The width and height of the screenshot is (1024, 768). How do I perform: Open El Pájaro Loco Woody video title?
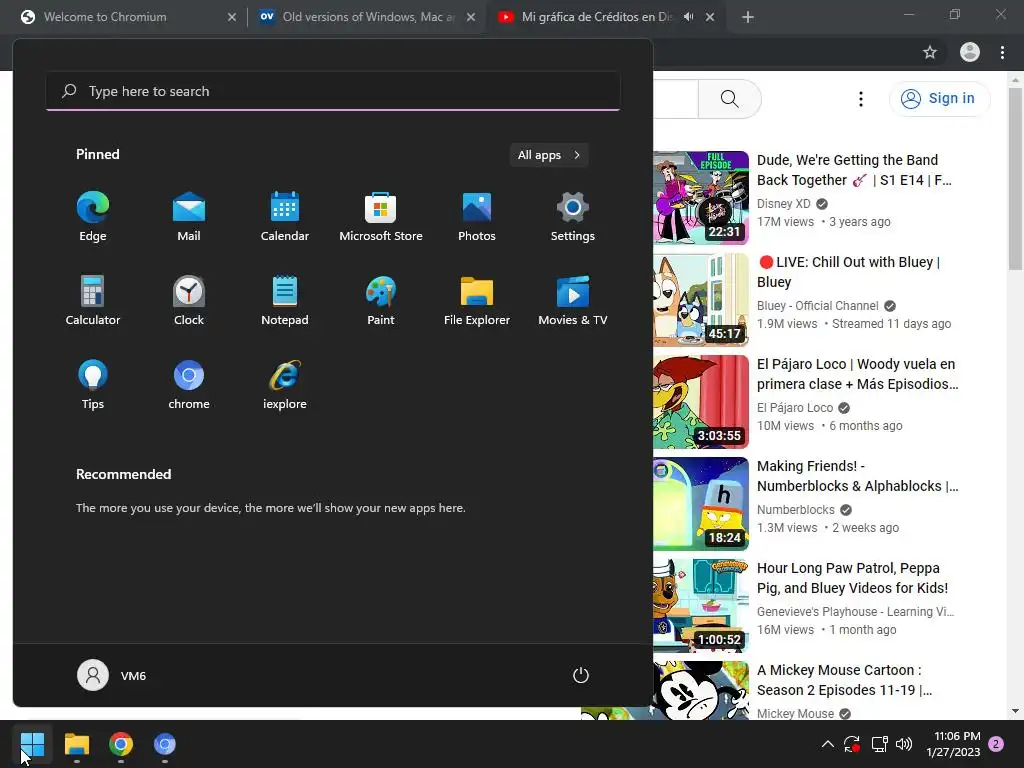click(857, 374)
